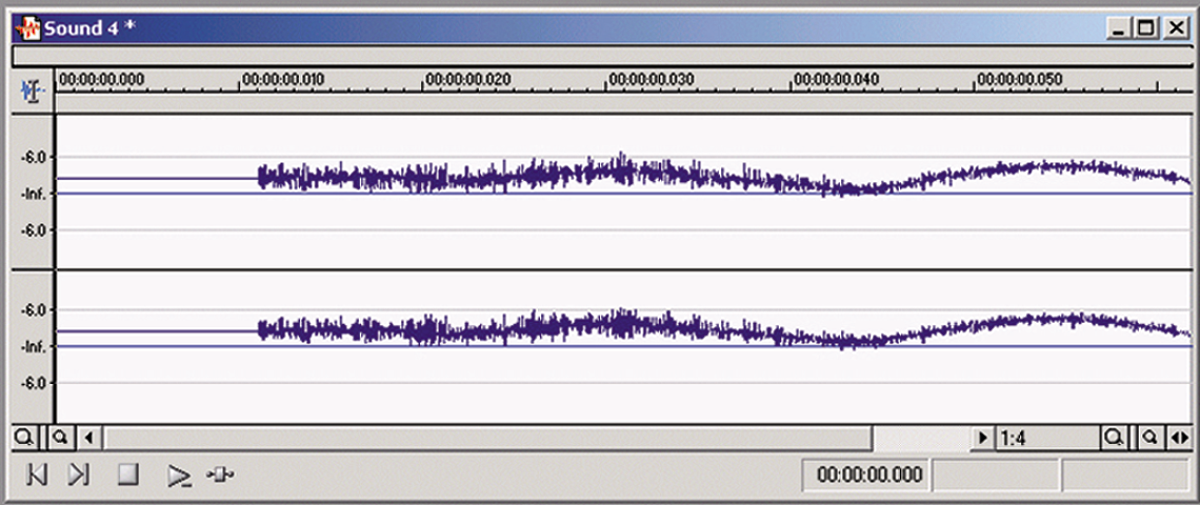The width and height of the screenshot is (1200, 505).
Task: Click the Play as Sample button
Action: (x=220, y=475)
